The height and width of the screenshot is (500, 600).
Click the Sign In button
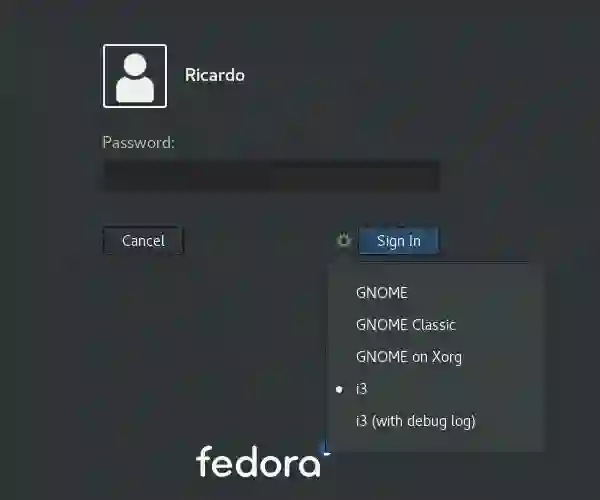(x=399, y=241)
